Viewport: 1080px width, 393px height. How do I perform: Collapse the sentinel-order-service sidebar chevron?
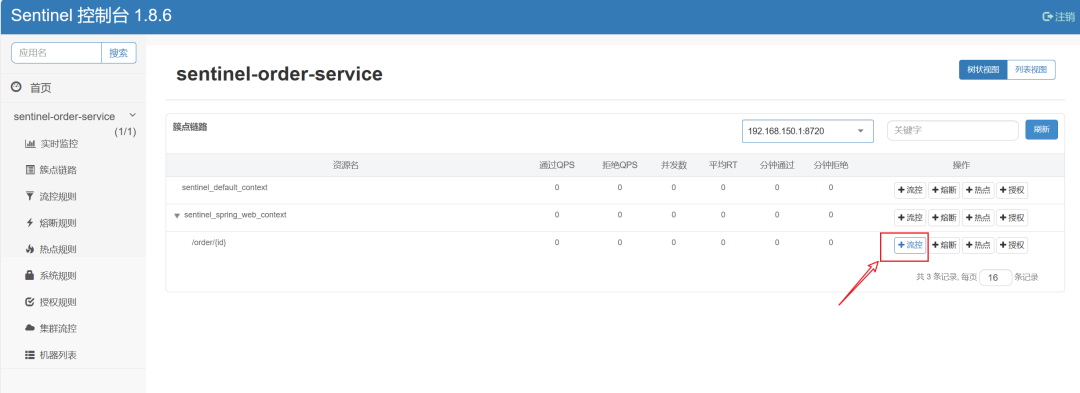[x=132, y=116]
